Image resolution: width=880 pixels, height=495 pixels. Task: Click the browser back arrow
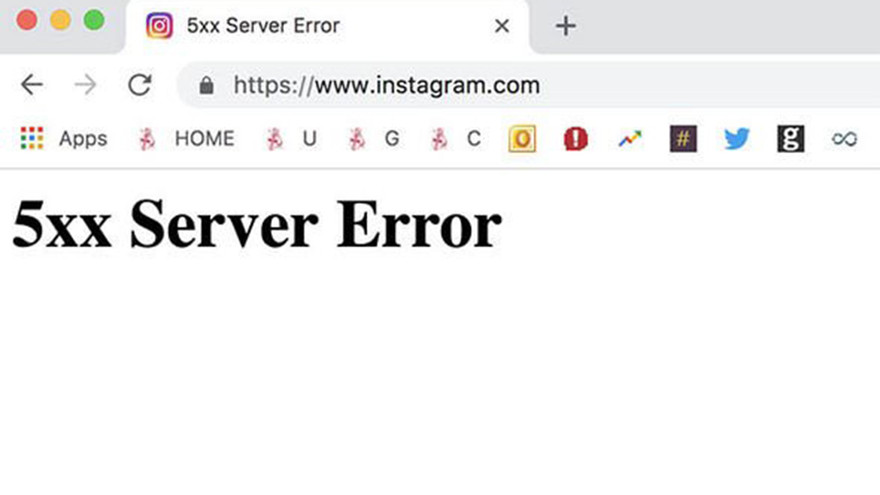pyautogui.click(x=32, y=85)
